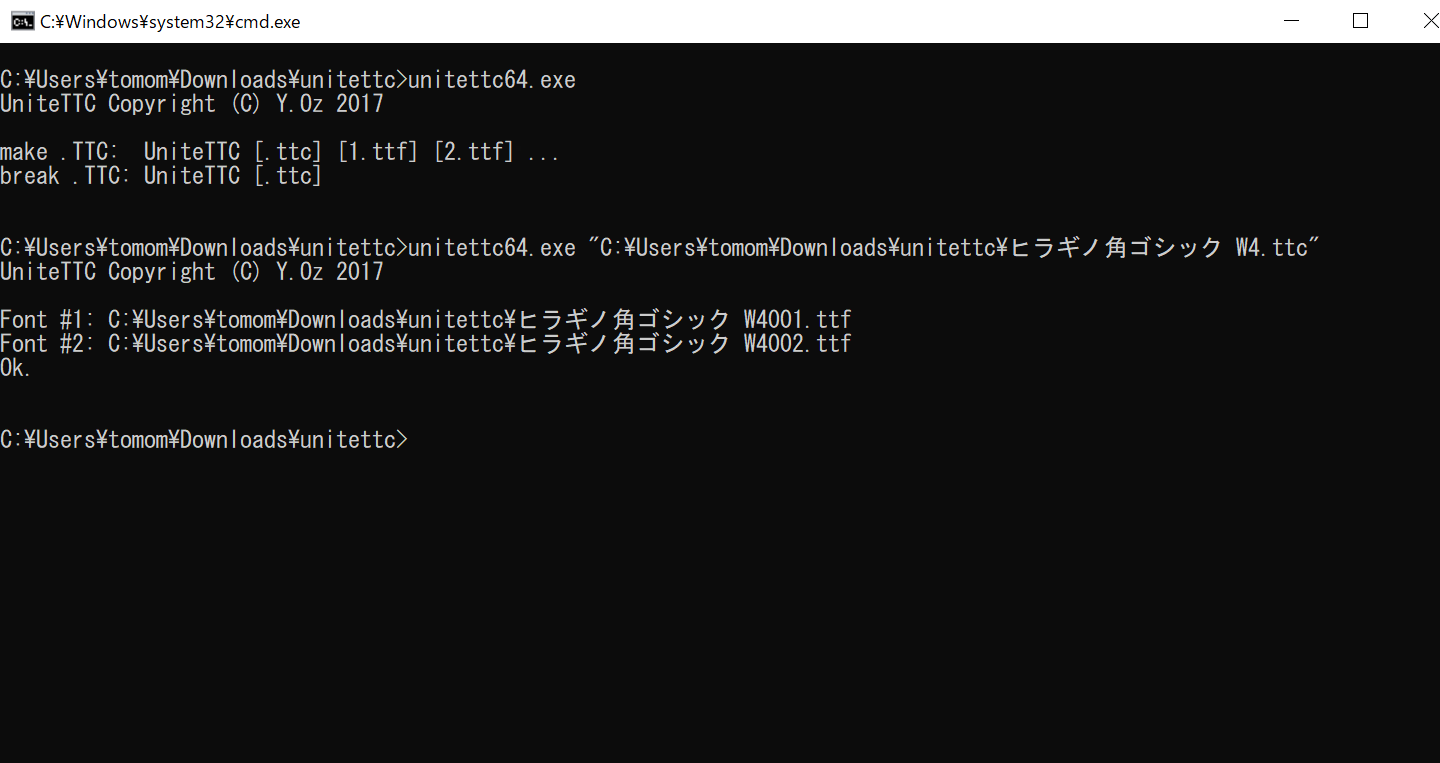Click the [2.ttf] argument text
This screenshot has width=1440, height=763.
[474, 152]
